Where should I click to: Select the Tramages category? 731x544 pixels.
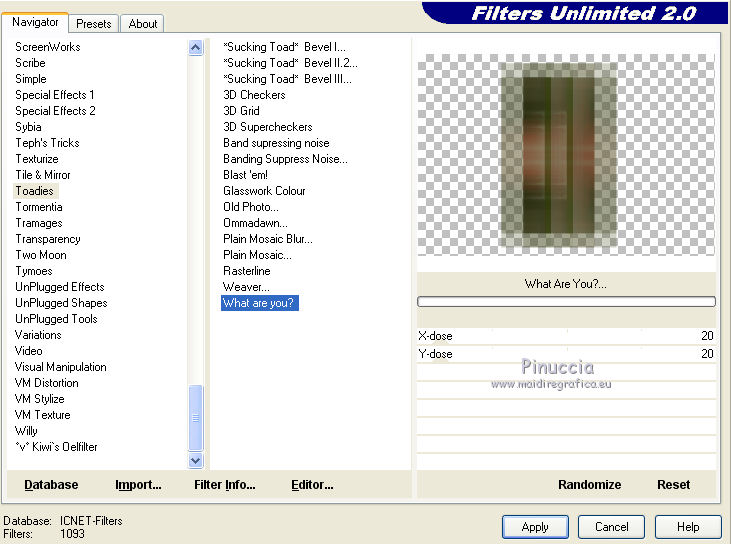pyautogui.click(x=39, y=223)
